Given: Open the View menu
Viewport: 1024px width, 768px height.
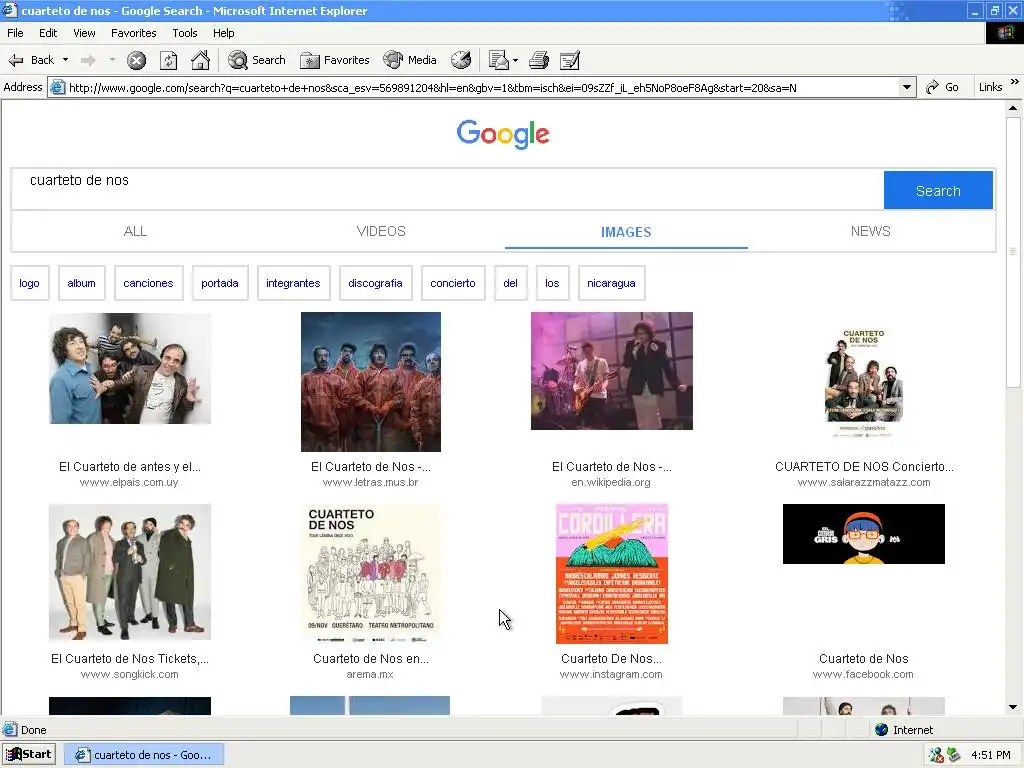Looking at the screenshot, I should tap(84, 33).
